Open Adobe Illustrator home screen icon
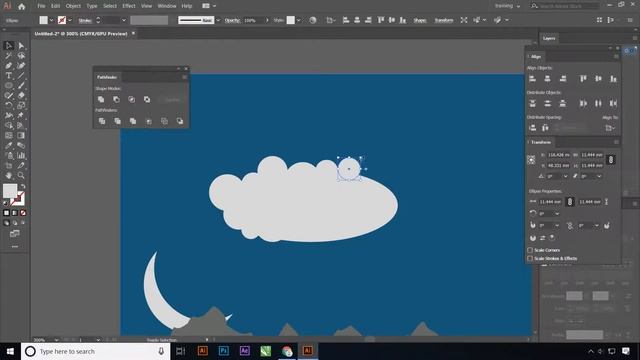Image resolution: width=640 pixels, height=360 pixels. [x=22, y=6]
